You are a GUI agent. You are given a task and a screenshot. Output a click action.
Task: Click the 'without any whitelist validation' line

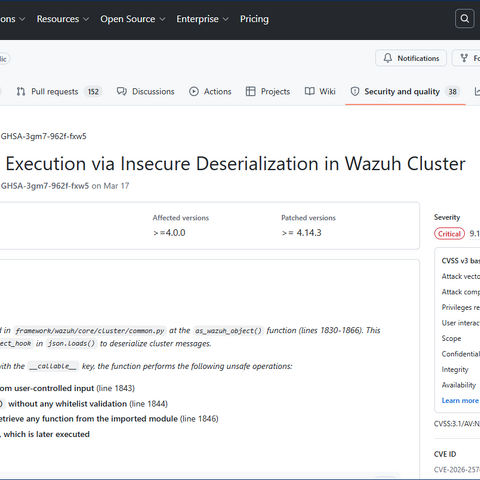pos(68,404)
